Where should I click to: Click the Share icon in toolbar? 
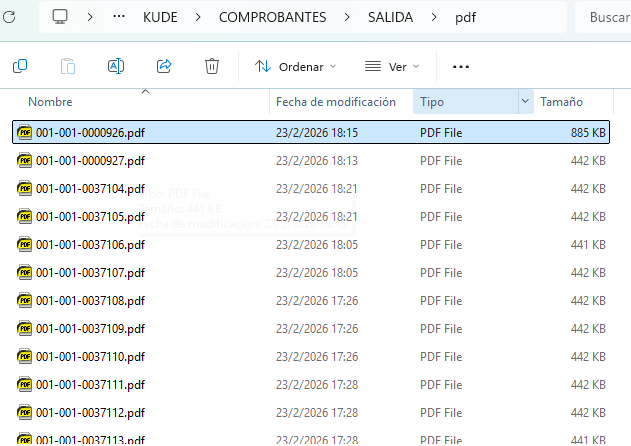pos(164,66)
